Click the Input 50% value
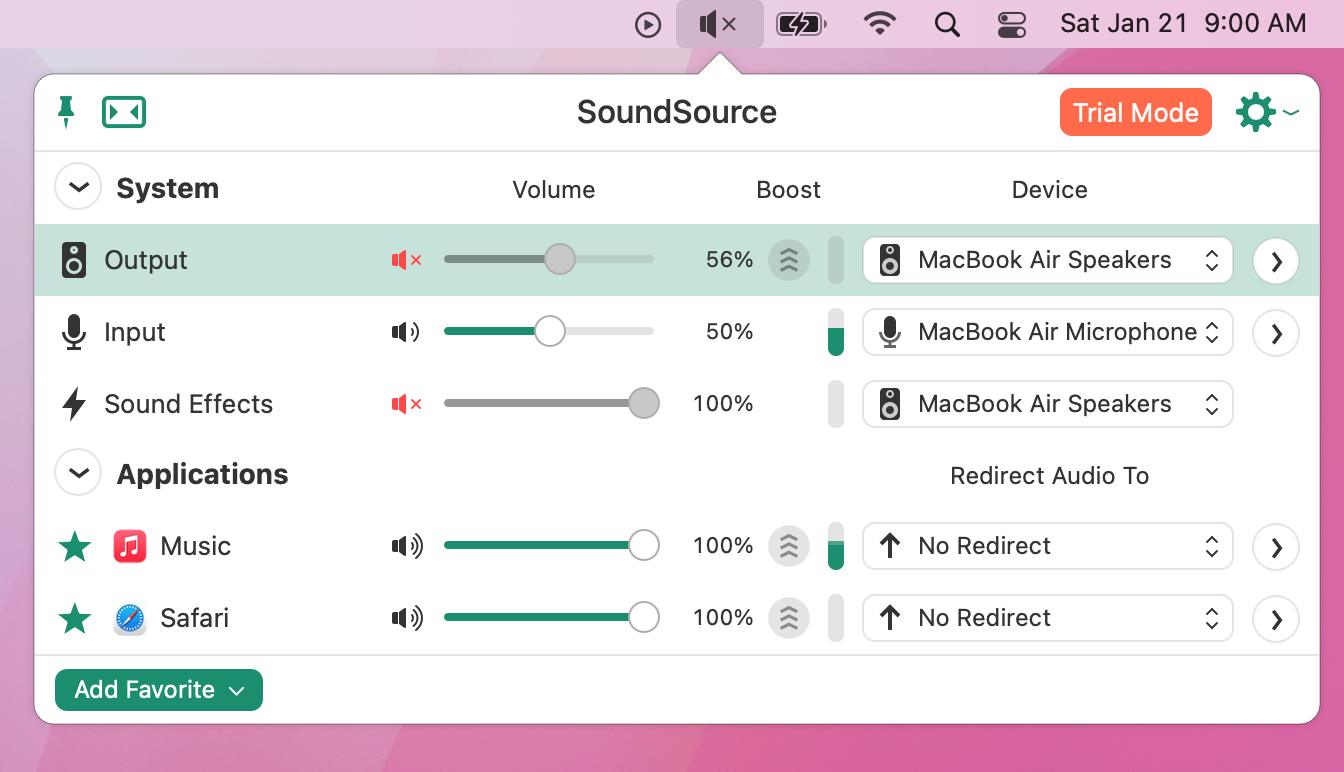The image size is (1344, 772). tap(729, 332)
